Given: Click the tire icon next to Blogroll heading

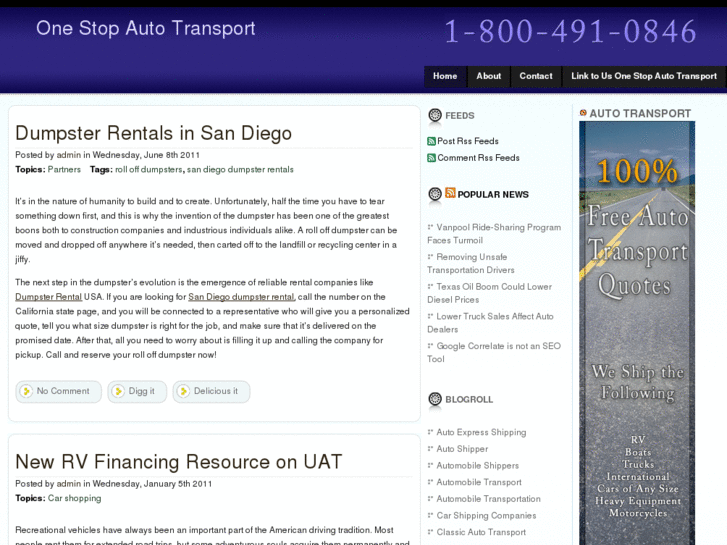Looking at the screenshot, I should coord(435,399).
